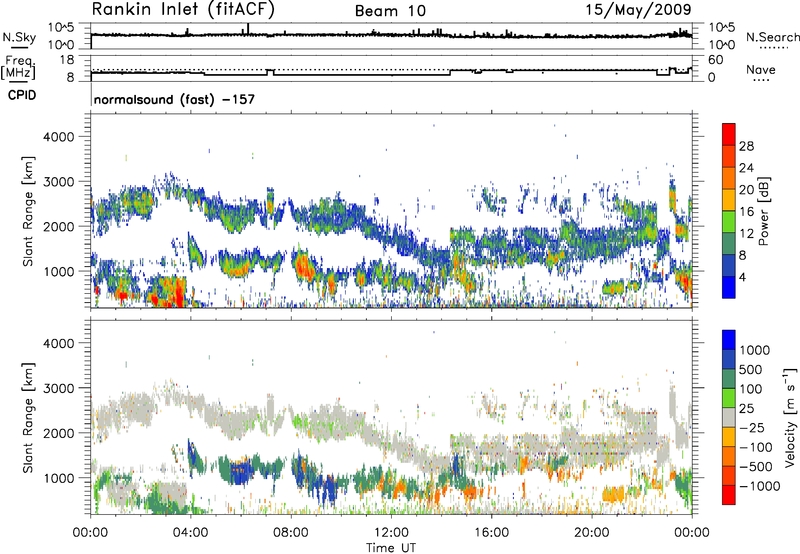Image resolution: width=800 pixels, height=554 pixels.
Task: Click the '4000' tick on velocity panel axis
Action: coord(58,343)
